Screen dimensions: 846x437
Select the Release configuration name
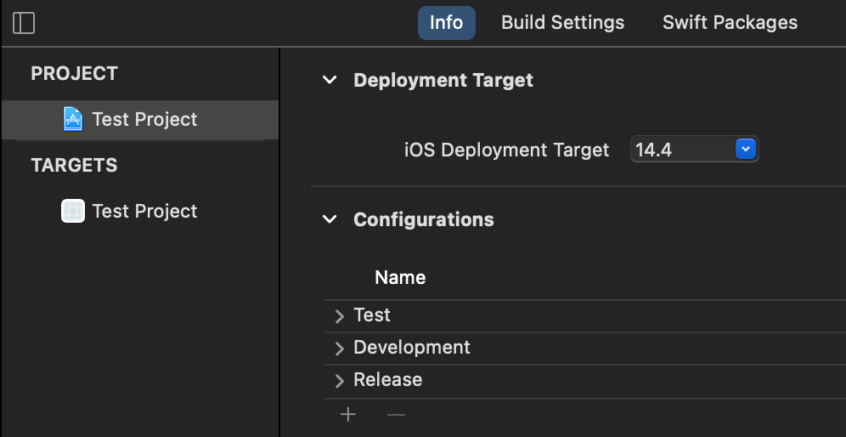click(388, 380)
